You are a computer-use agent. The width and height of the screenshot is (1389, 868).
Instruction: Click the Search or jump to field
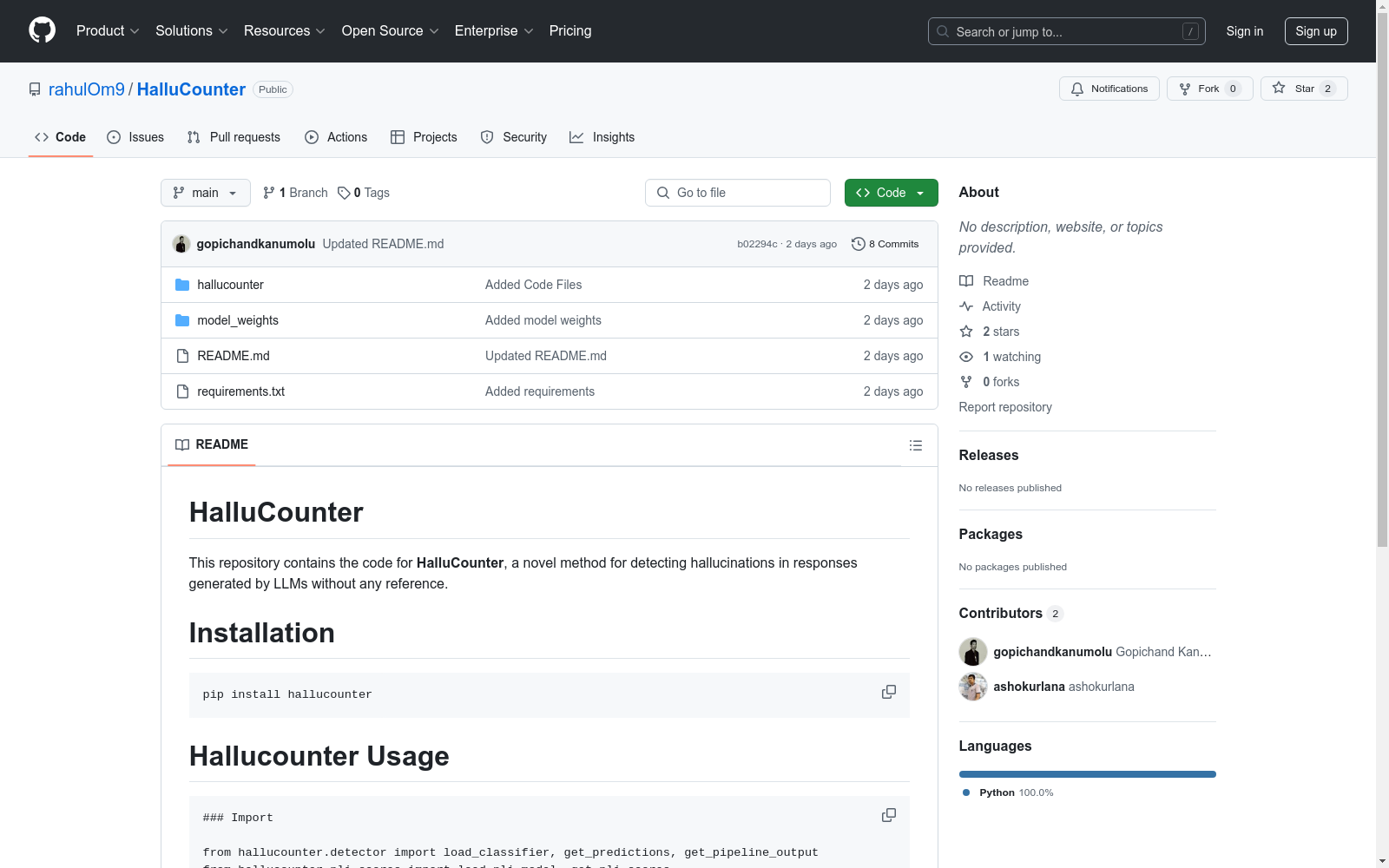point(1067,31)
